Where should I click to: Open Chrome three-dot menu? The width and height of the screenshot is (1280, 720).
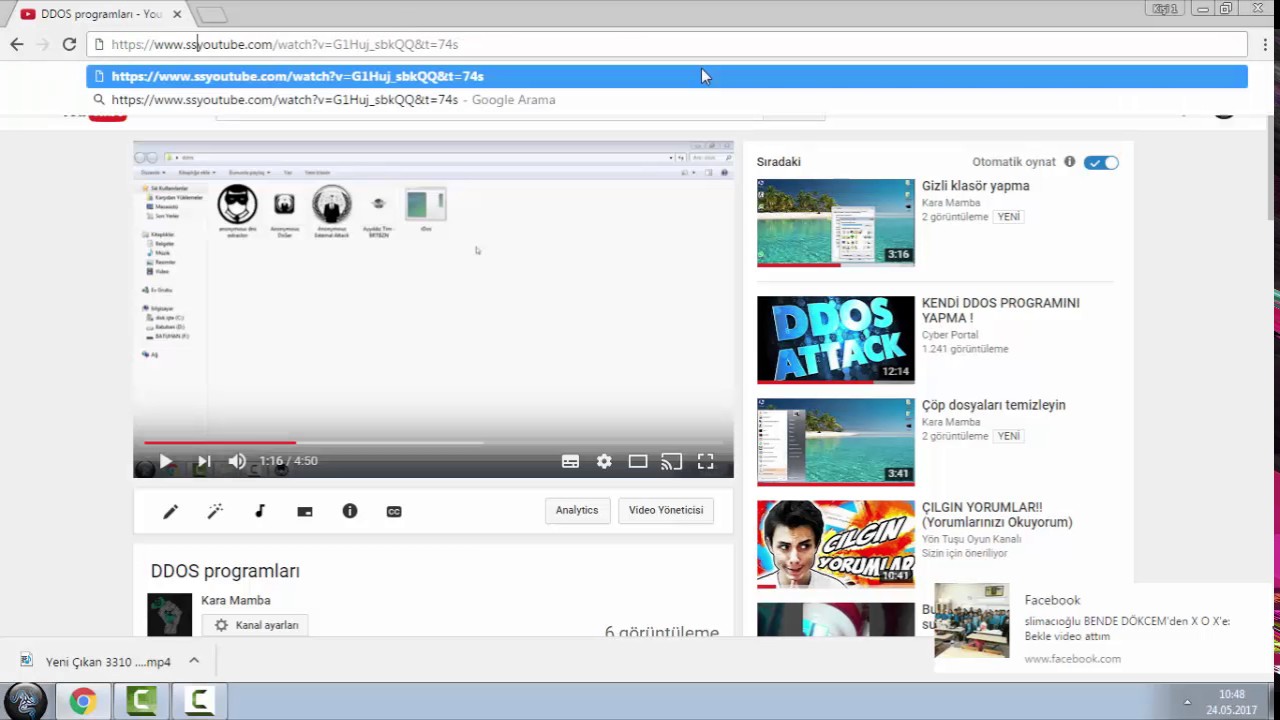click(1265, 44)
